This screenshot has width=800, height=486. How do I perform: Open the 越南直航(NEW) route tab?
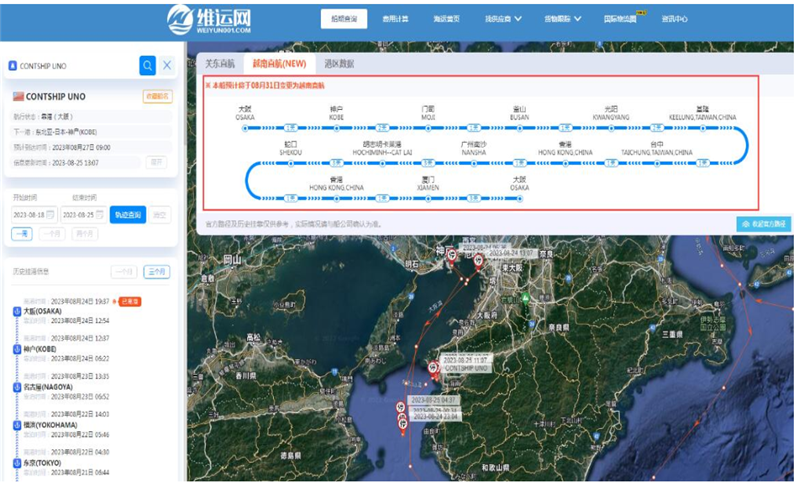280,64
